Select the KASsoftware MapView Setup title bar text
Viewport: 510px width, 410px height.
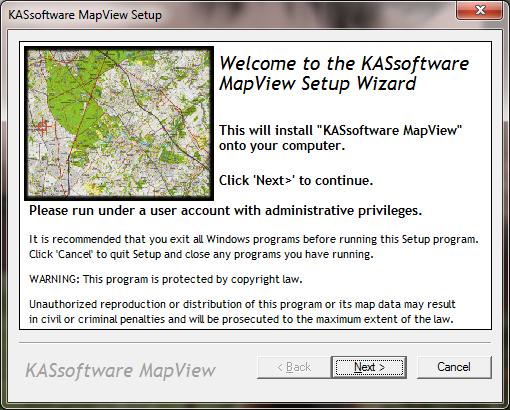click(85, 15)
